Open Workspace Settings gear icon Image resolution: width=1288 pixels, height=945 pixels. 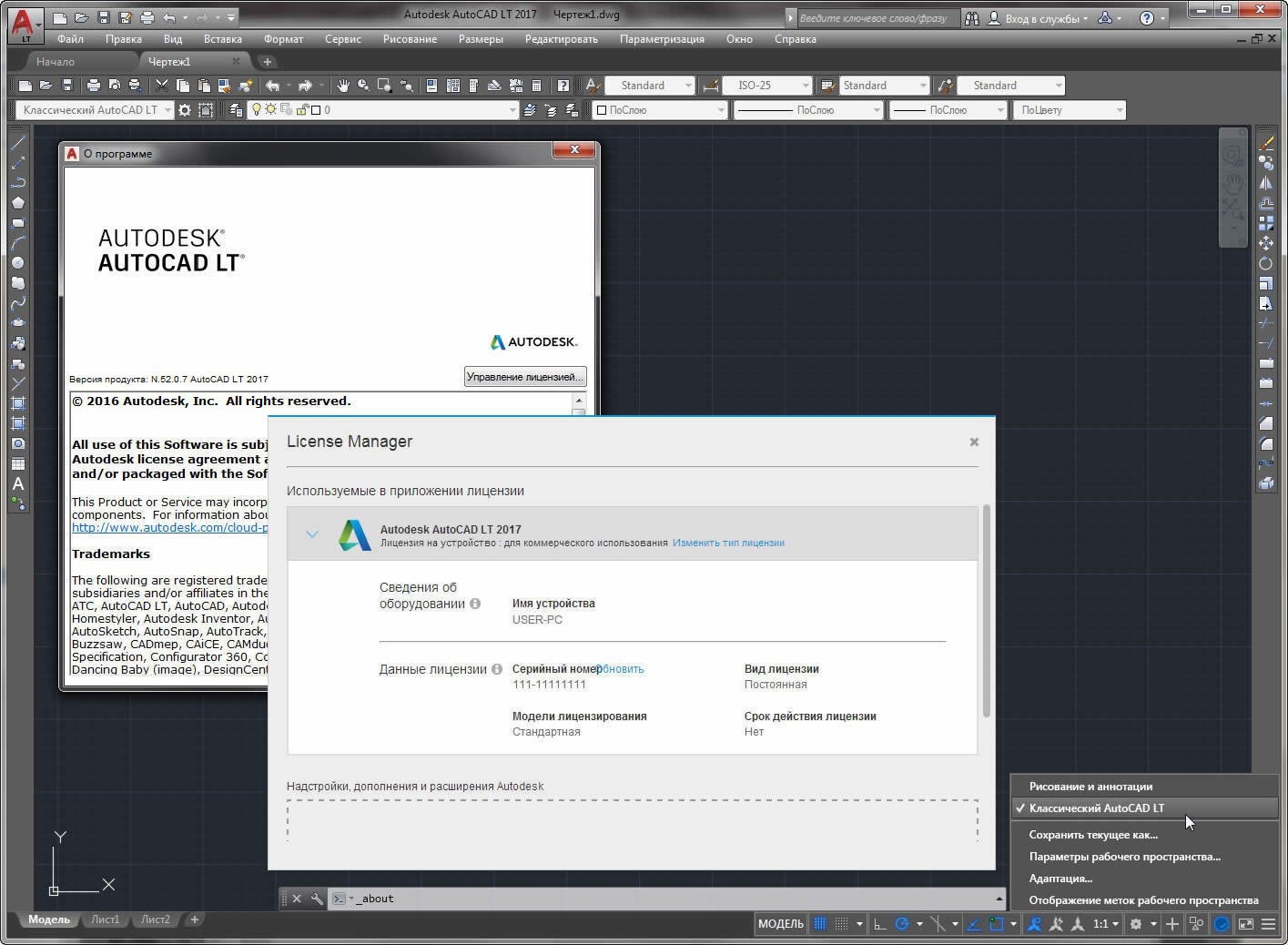[x=185, y=110]
